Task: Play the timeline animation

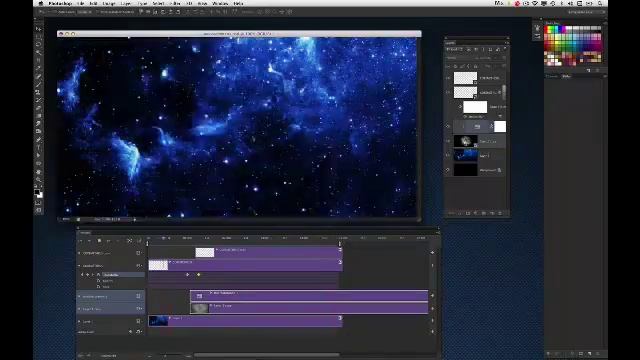Action: 100,241
